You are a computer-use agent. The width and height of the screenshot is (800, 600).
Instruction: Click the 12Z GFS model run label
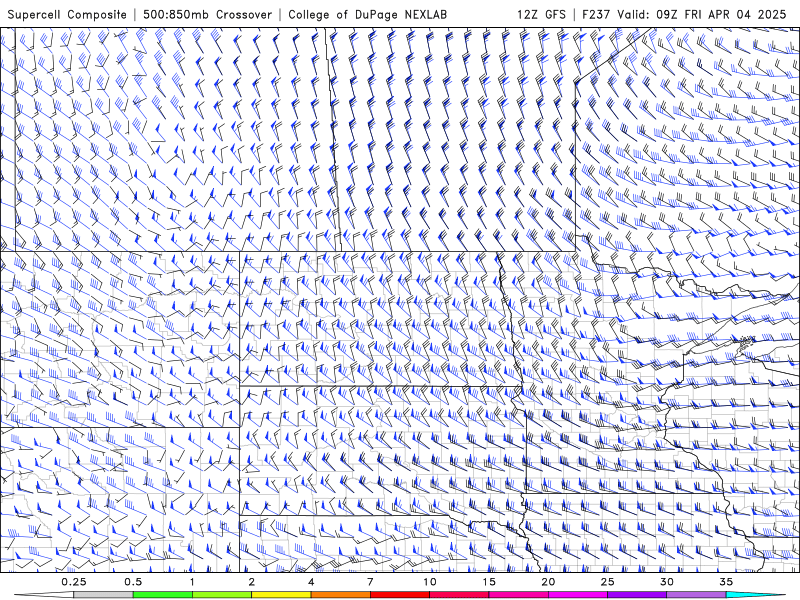(541, 14)
